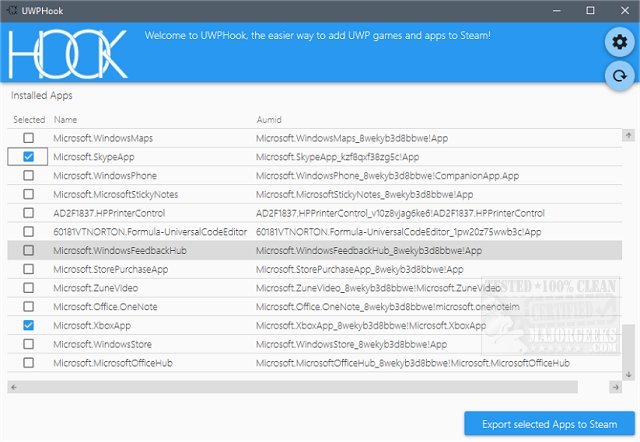Image resolution: width=640 pixels, height=442 pixels.
Task: Select the Microsoft.SkypeApp name cell
Action: [94, 157]
